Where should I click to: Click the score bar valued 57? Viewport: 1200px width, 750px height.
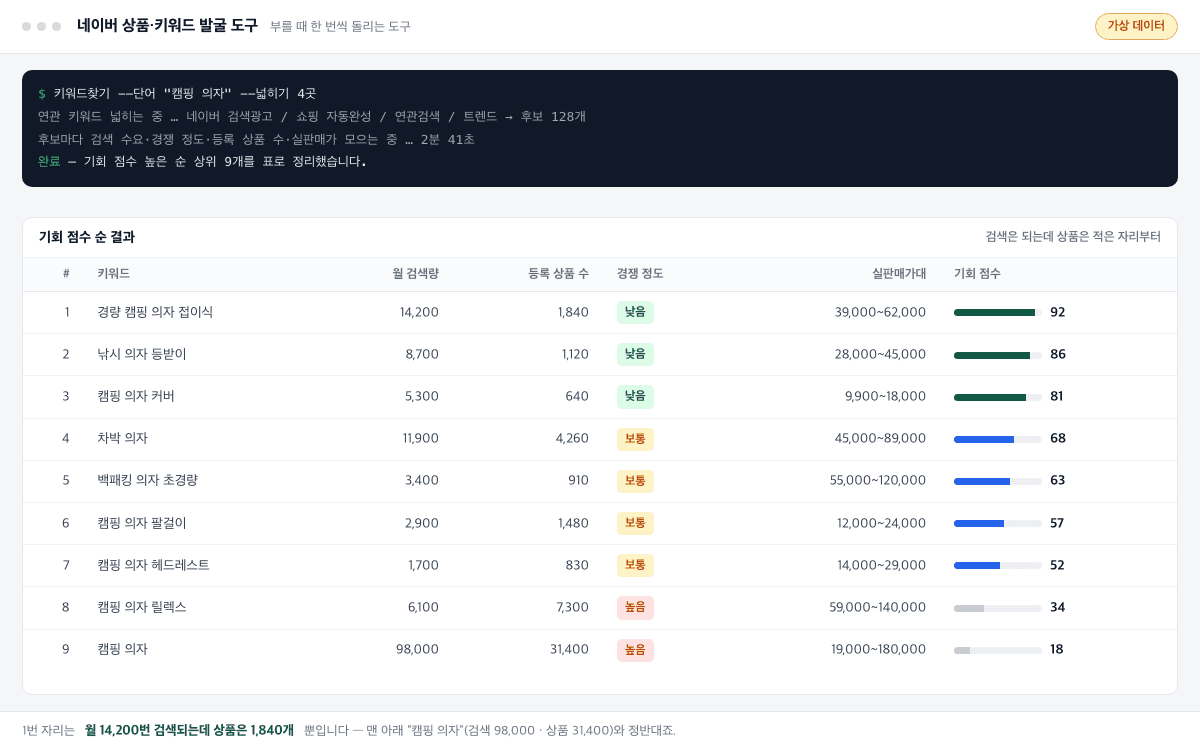click(998, 523)
